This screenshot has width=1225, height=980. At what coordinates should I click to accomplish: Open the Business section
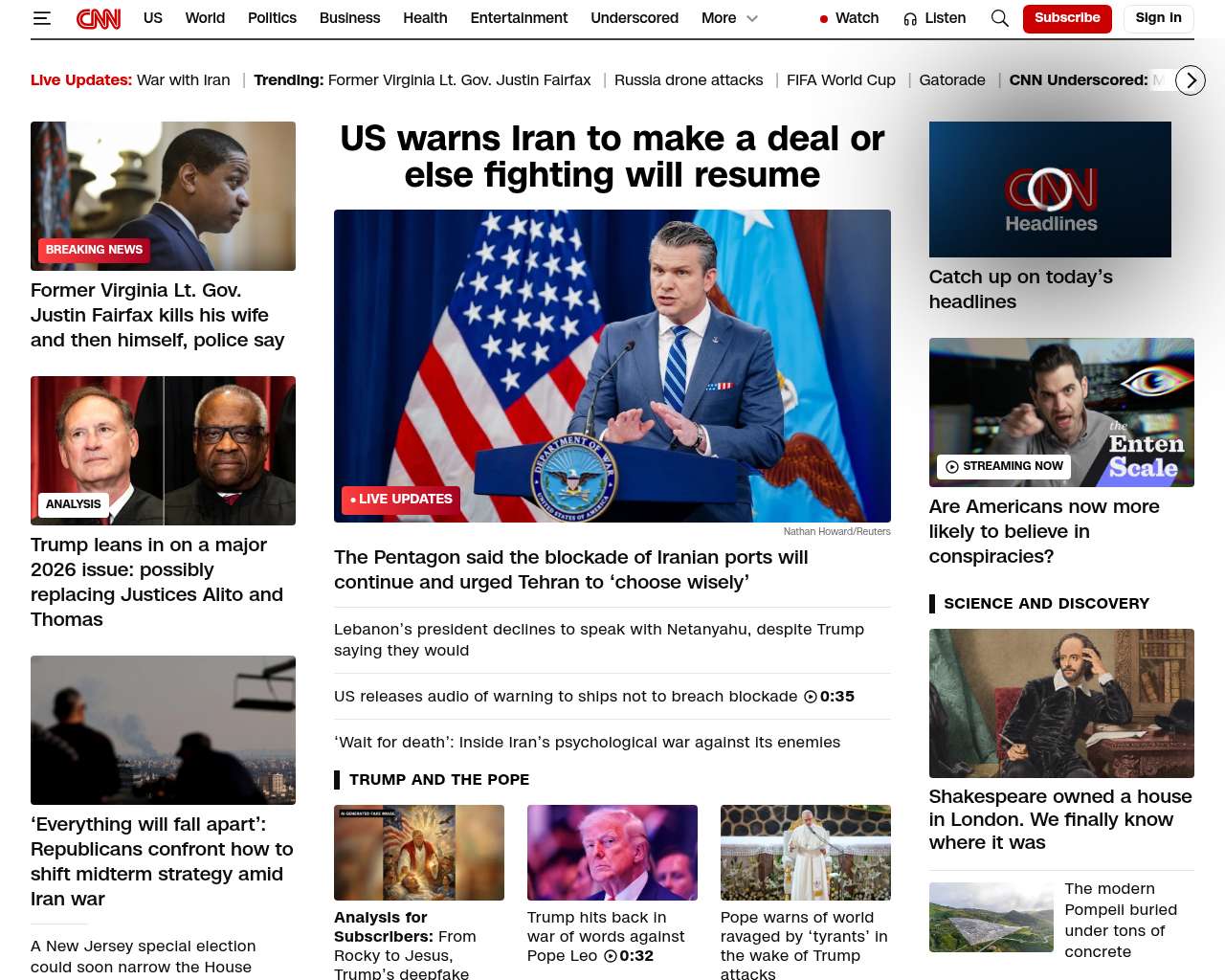point(349,18)
